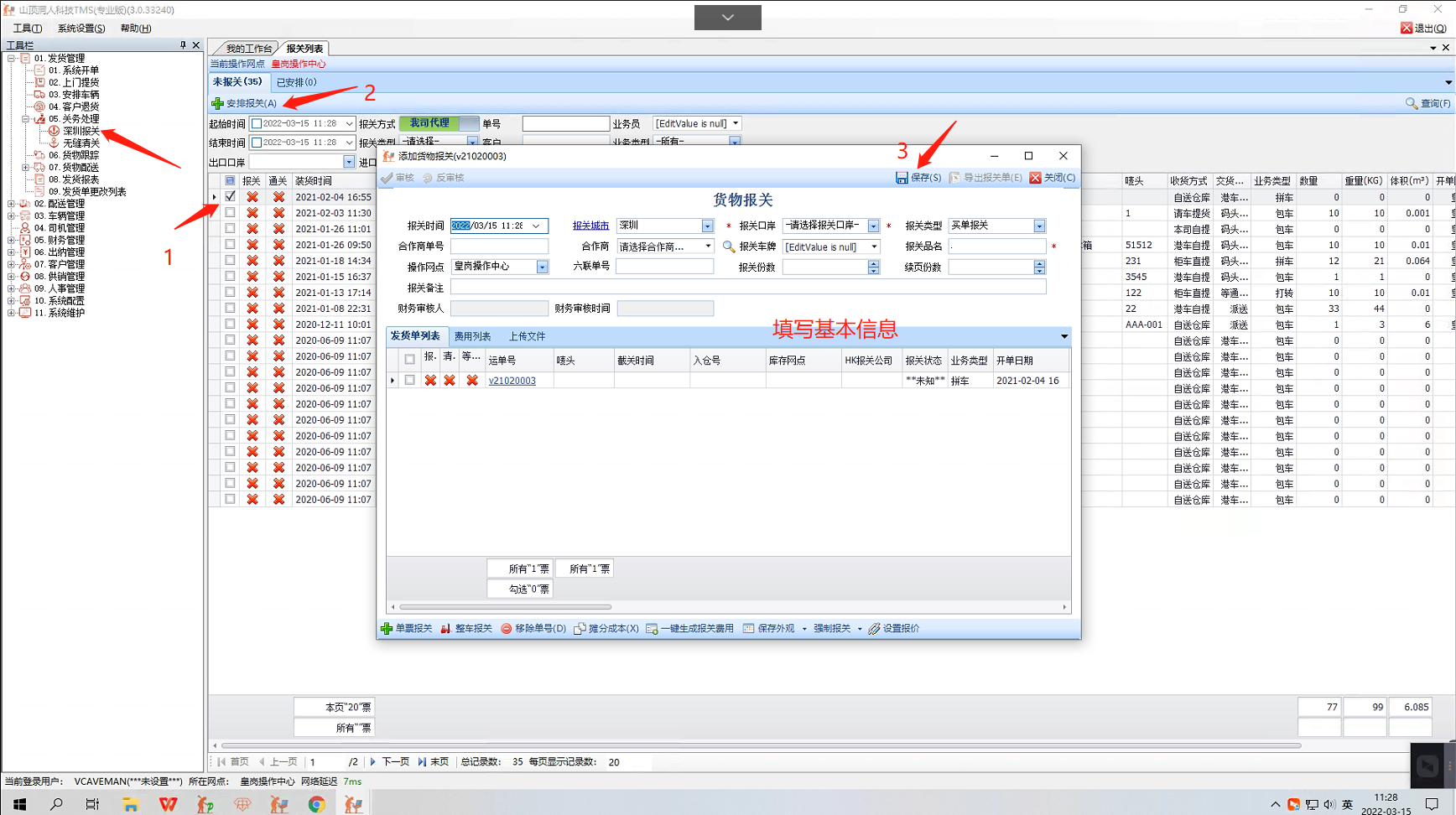Screen dimensions: 1456x815
Task: Expand the 02. 配送管理 tree node
Action: [x=11, y=204]
